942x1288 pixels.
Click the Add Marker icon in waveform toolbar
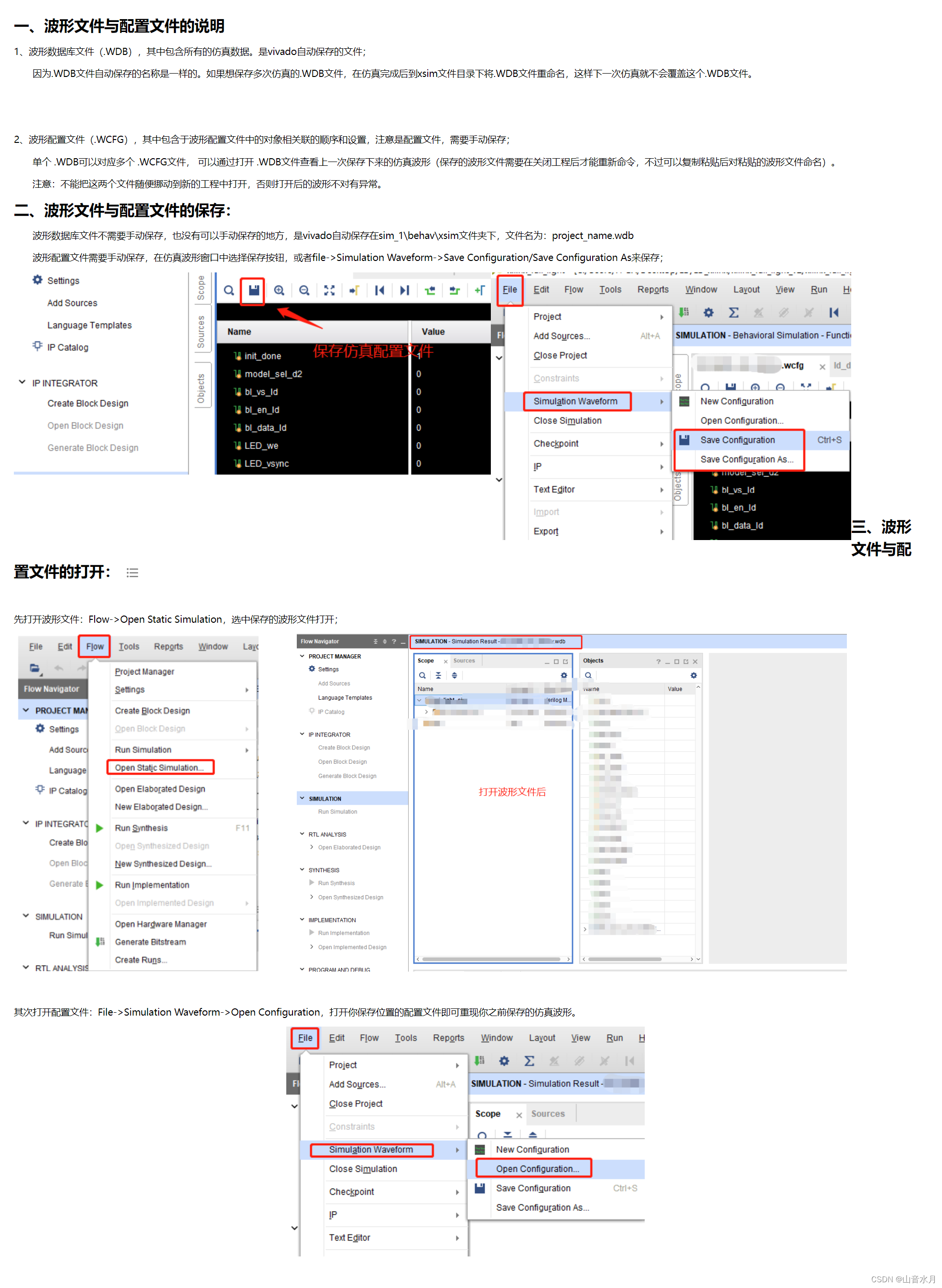(x=479, y=290)
